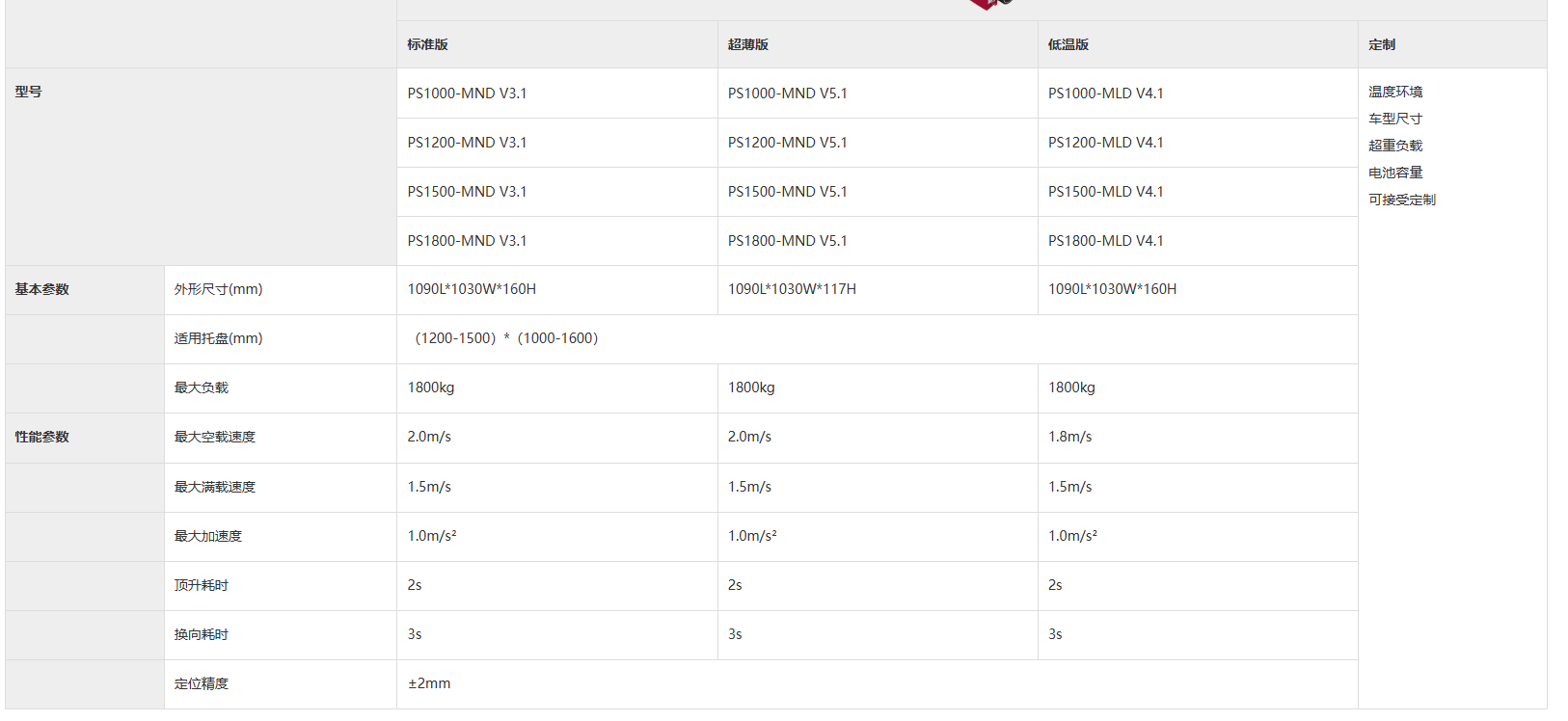The image size is (1568, 721).
Task: Click the 型号 row header
Action: (x=28, y=92)
